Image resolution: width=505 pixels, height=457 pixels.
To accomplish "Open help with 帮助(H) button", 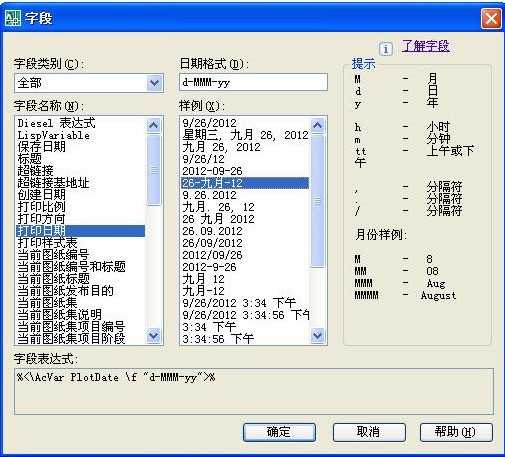I will coord(456,432).
